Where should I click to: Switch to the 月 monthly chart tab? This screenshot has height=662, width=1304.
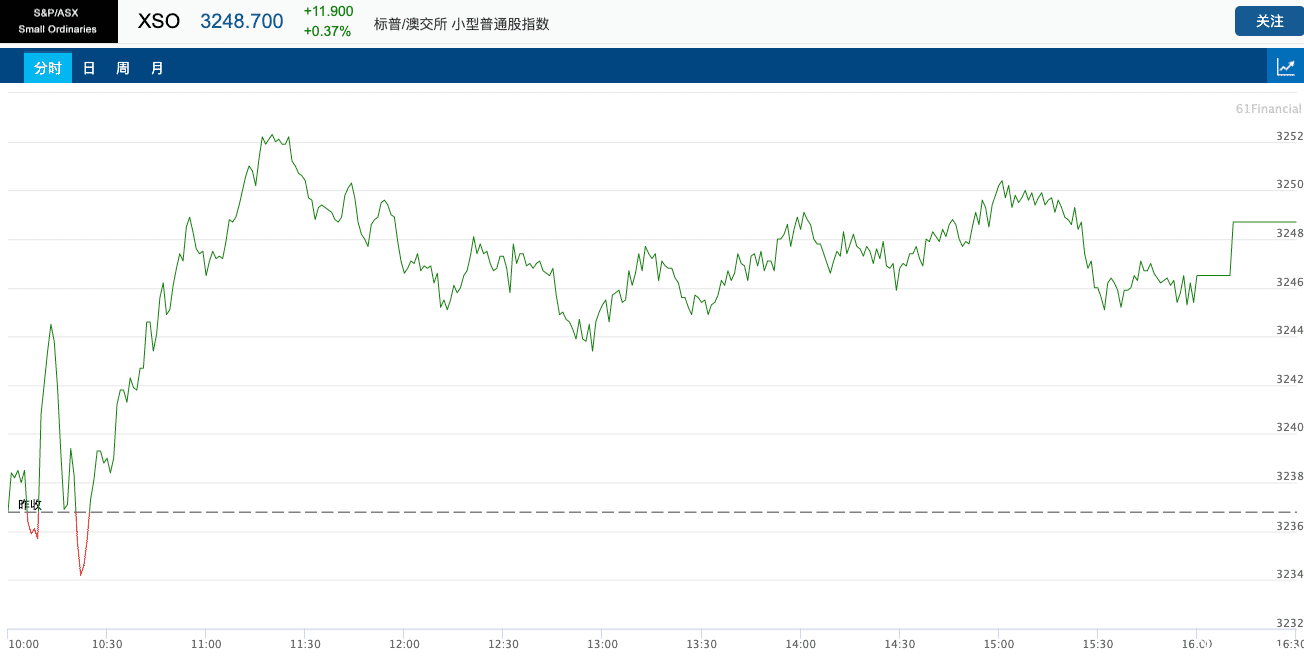click(x=157, y=68)
